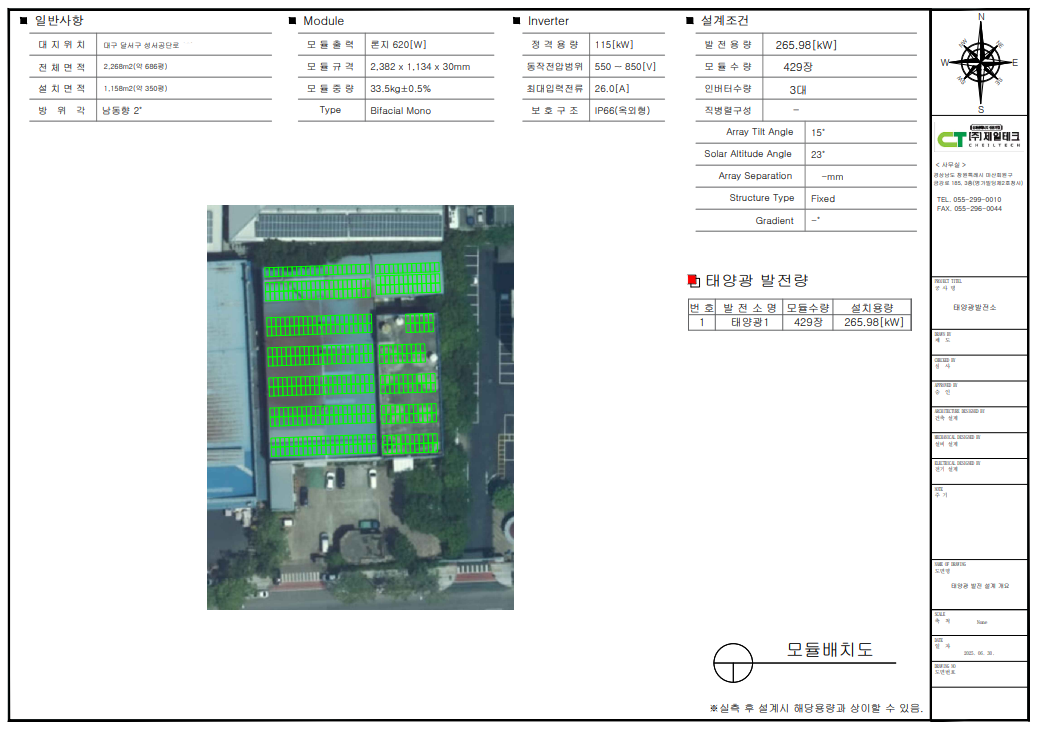Click the 'Gradient' label

pos(775,220)
